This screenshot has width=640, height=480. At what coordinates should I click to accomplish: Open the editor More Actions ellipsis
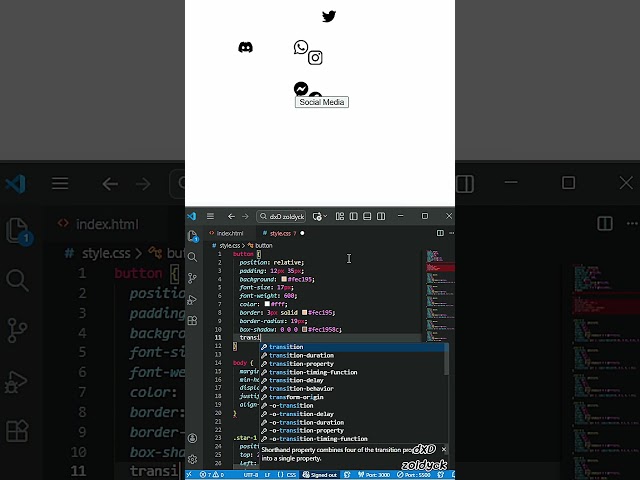tap(451, 233)
